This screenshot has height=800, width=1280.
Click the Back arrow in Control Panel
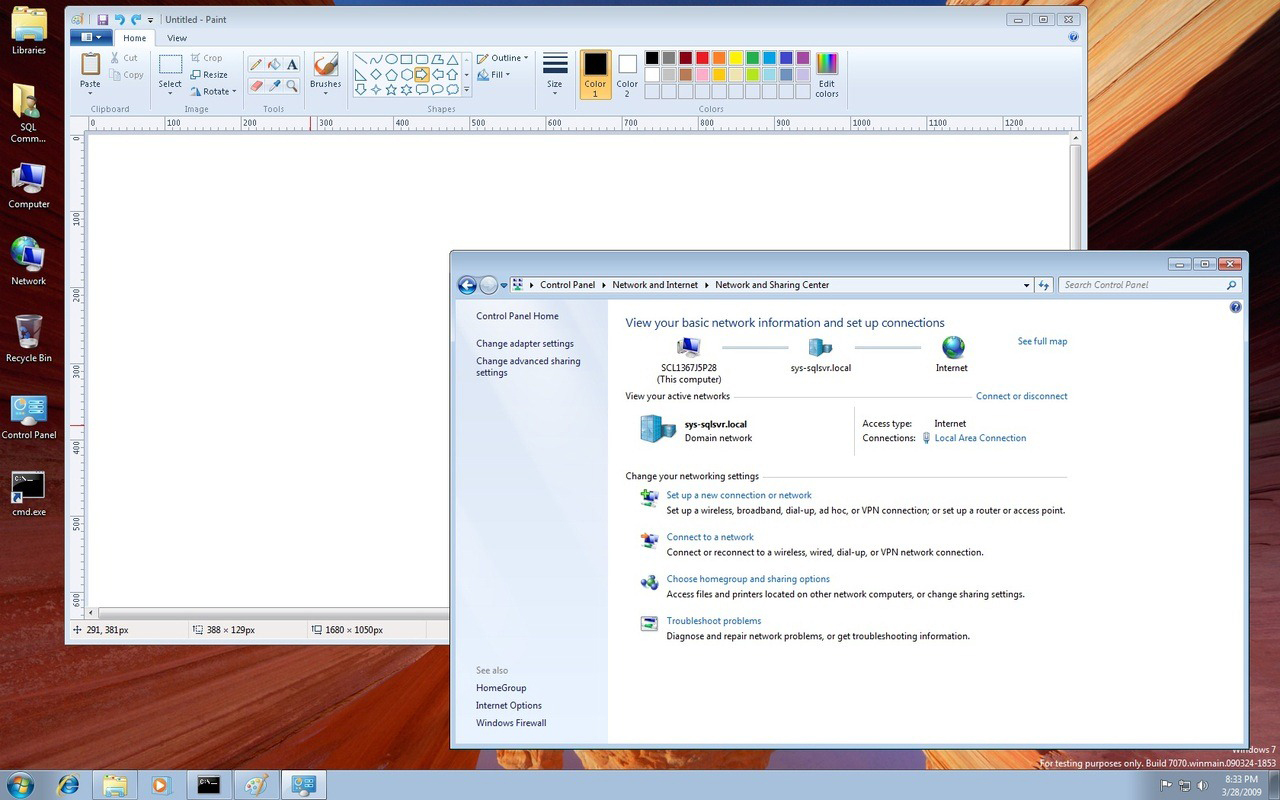point(467,285)
